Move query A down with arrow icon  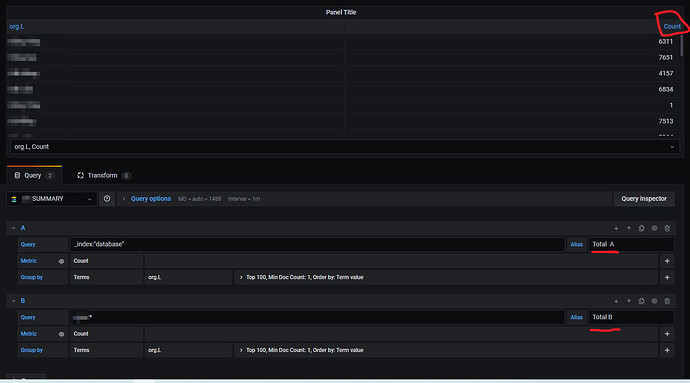pyautogui.click(x=616, y=228)
